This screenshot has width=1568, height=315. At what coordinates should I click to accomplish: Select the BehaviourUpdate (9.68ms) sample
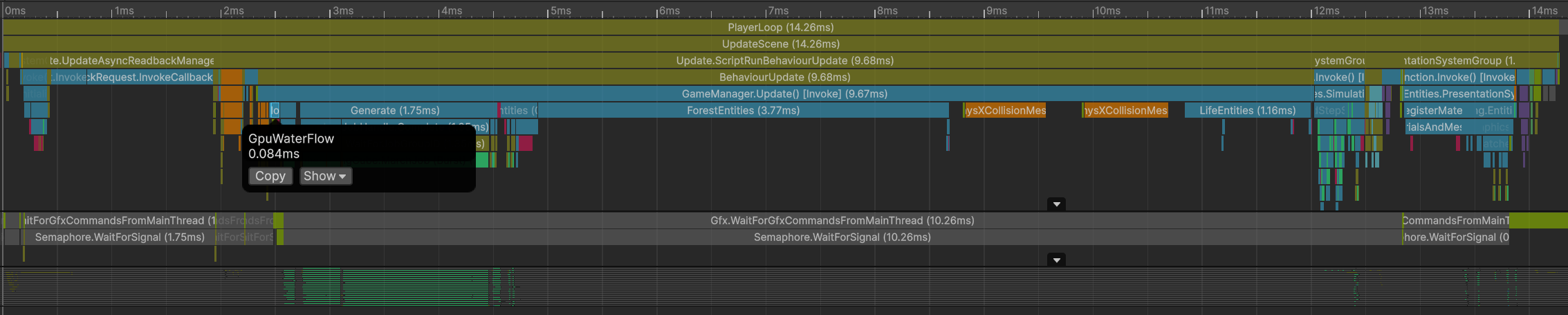tap(784, 78)
